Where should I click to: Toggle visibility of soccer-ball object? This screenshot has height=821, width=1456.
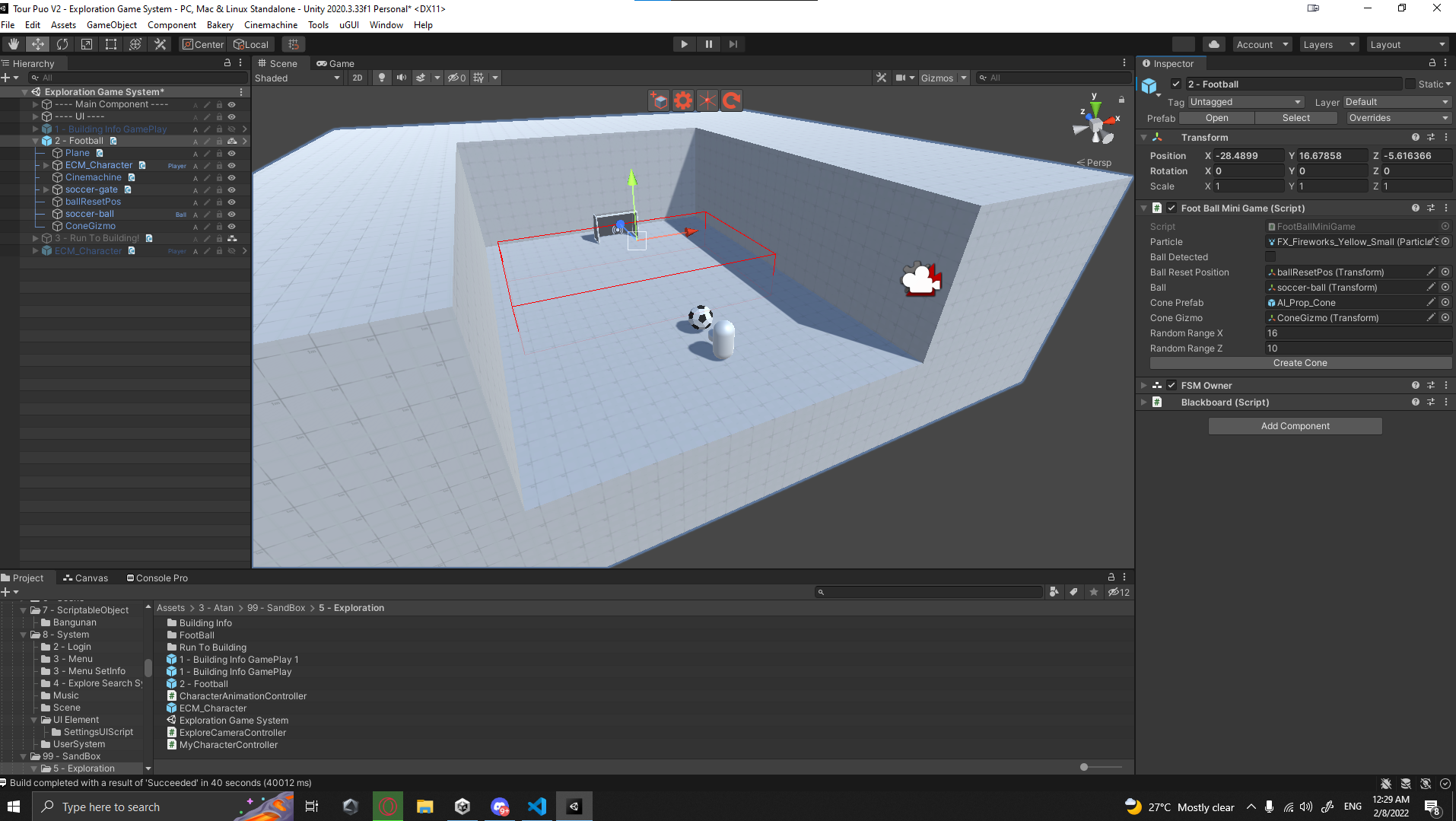pos(231,215)
